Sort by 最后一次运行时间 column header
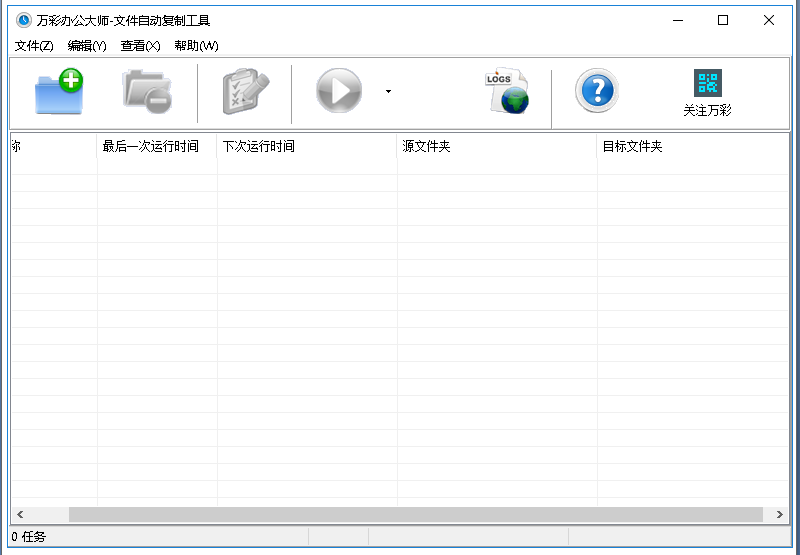The width and height of the screenshot is (800, 555). (x=151, y=147)
